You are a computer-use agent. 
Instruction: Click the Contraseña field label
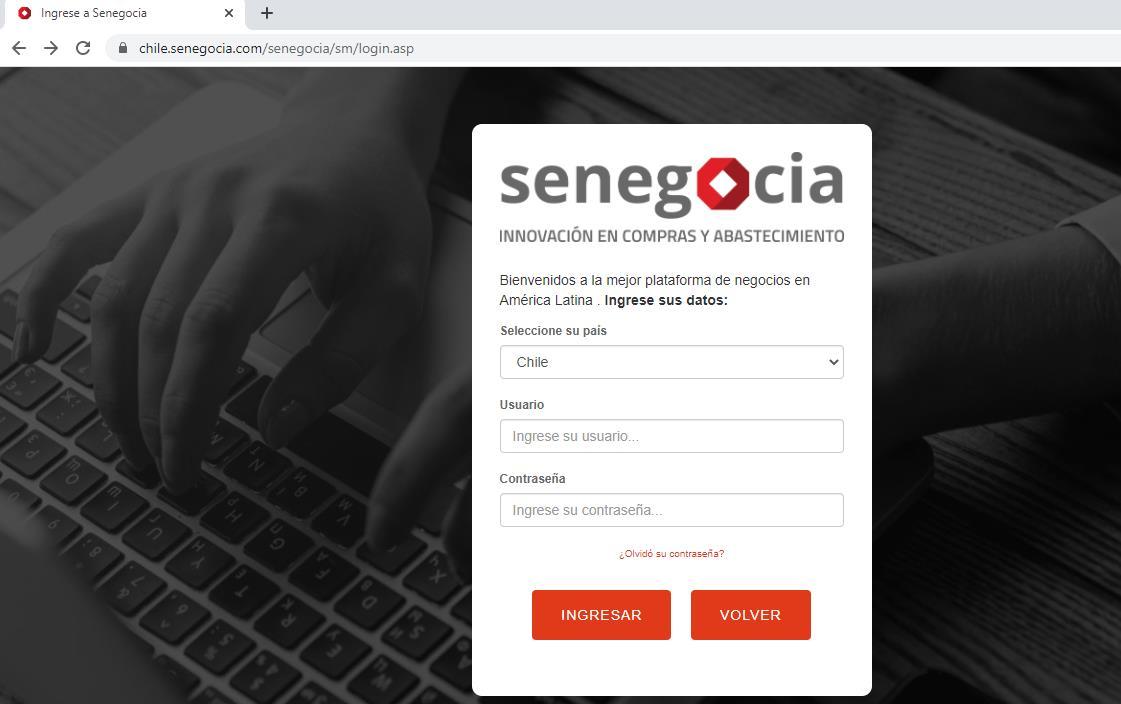[532, 479]
